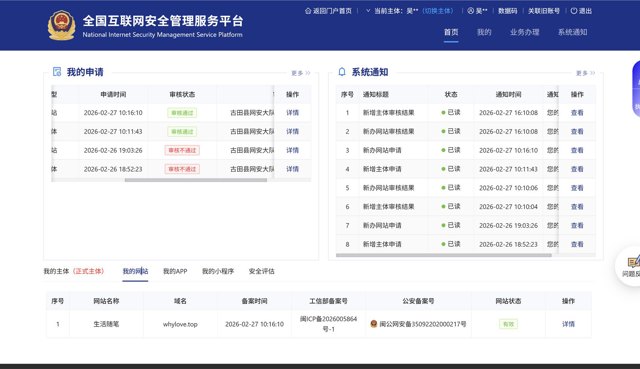Open 详情 for the 生活随笔 website row
The image size is (640, 369).
(568, 324)
